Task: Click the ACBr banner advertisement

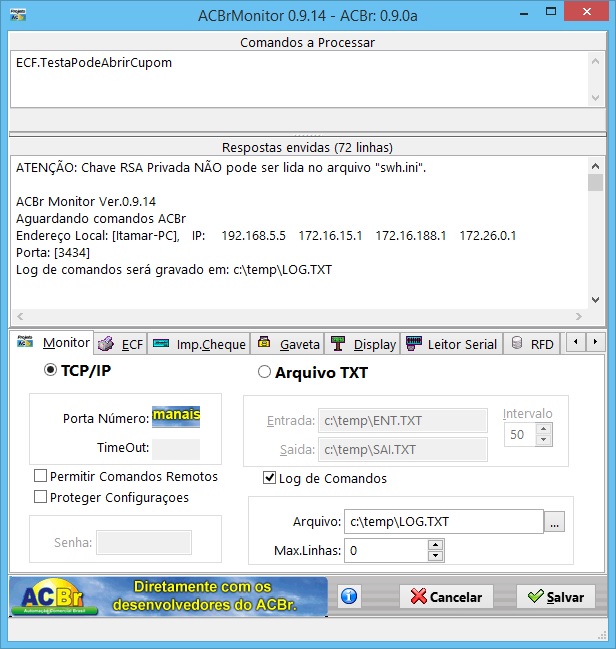Action: point(168,596)
